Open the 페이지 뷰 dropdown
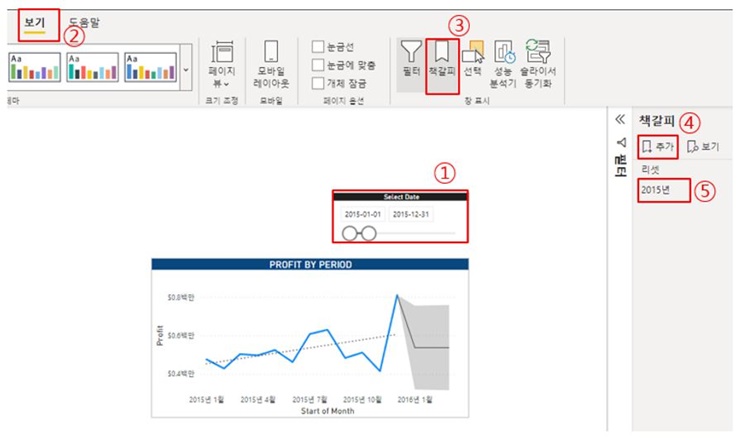Viewport: 740px width, 439px height. (x=221, y=64)
